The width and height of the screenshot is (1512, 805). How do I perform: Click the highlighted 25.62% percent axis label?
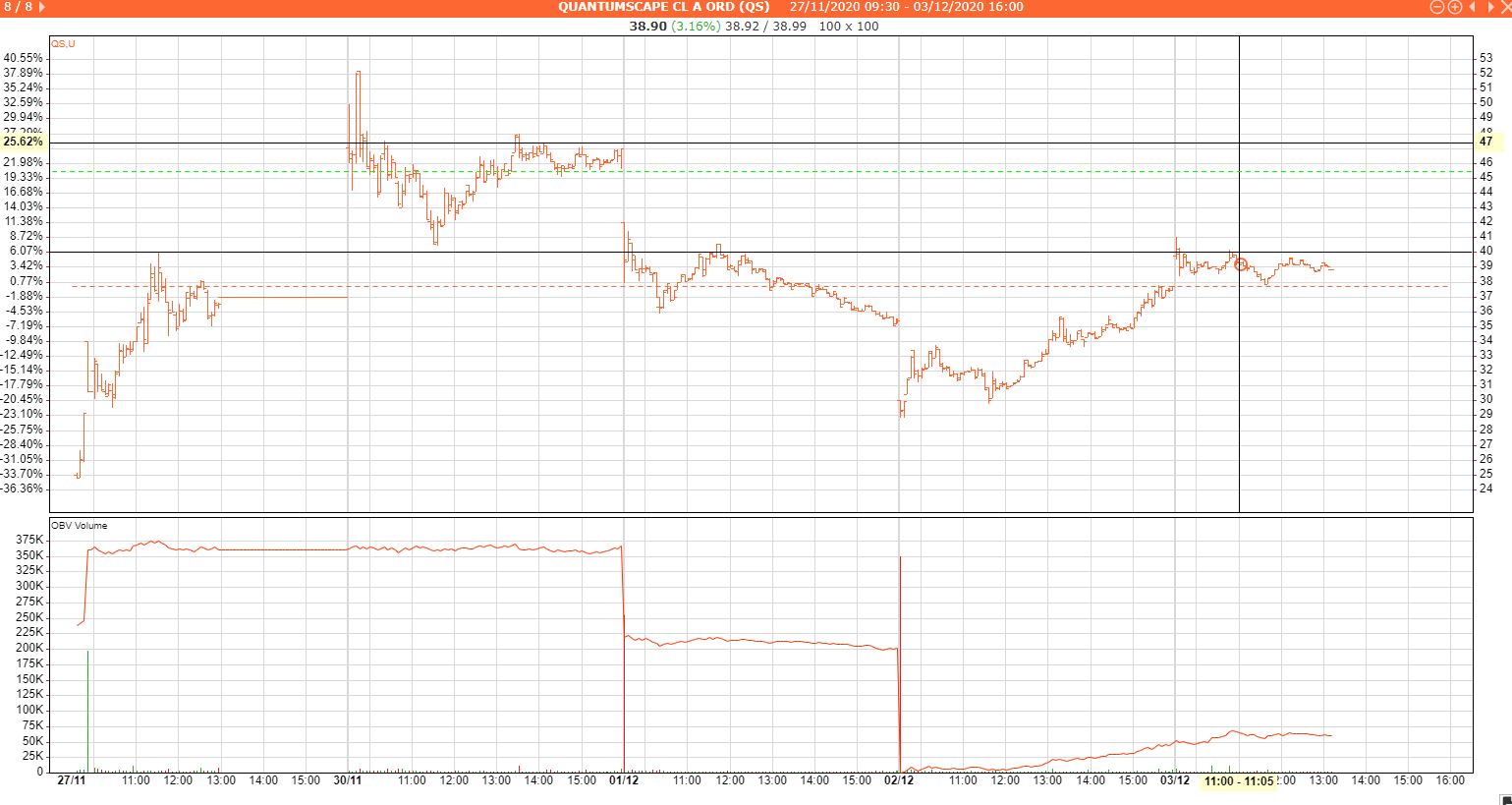click(23, 142)
